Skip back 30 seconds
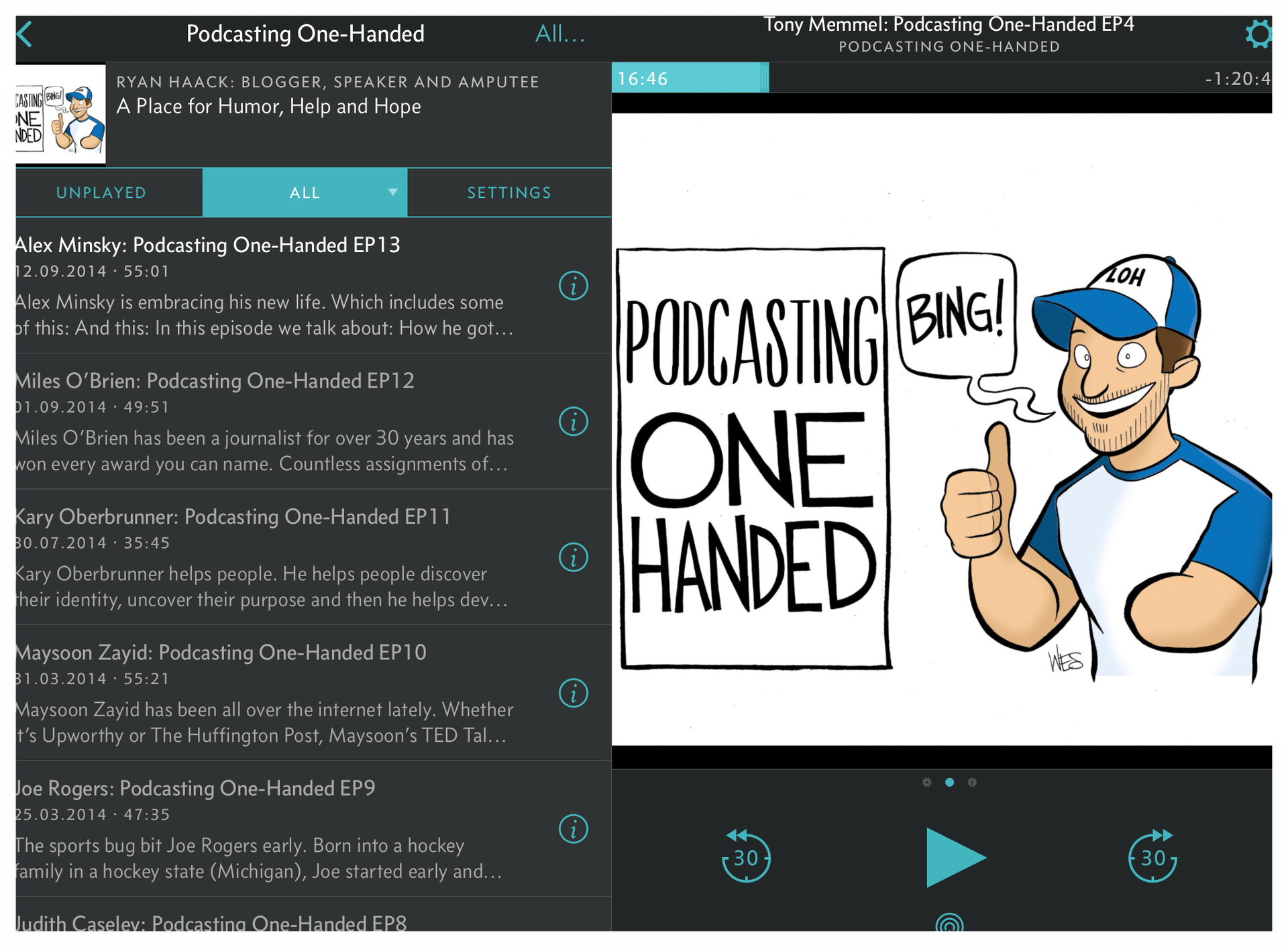 pyautogui.click(x=745, y=856)
